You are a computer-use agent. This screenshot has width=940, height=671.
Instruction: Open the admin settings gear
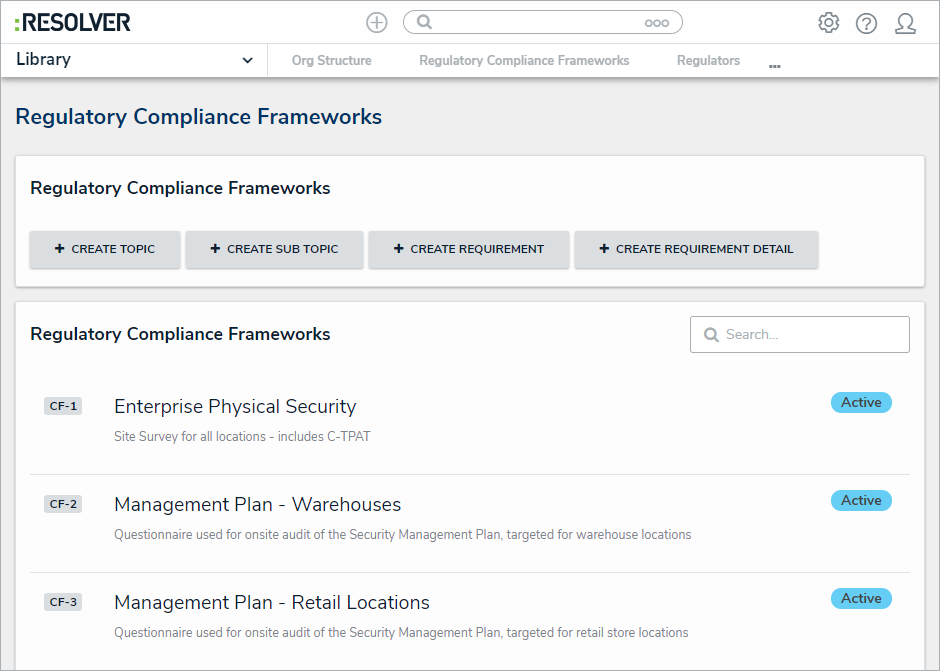(x=828, y=23)
